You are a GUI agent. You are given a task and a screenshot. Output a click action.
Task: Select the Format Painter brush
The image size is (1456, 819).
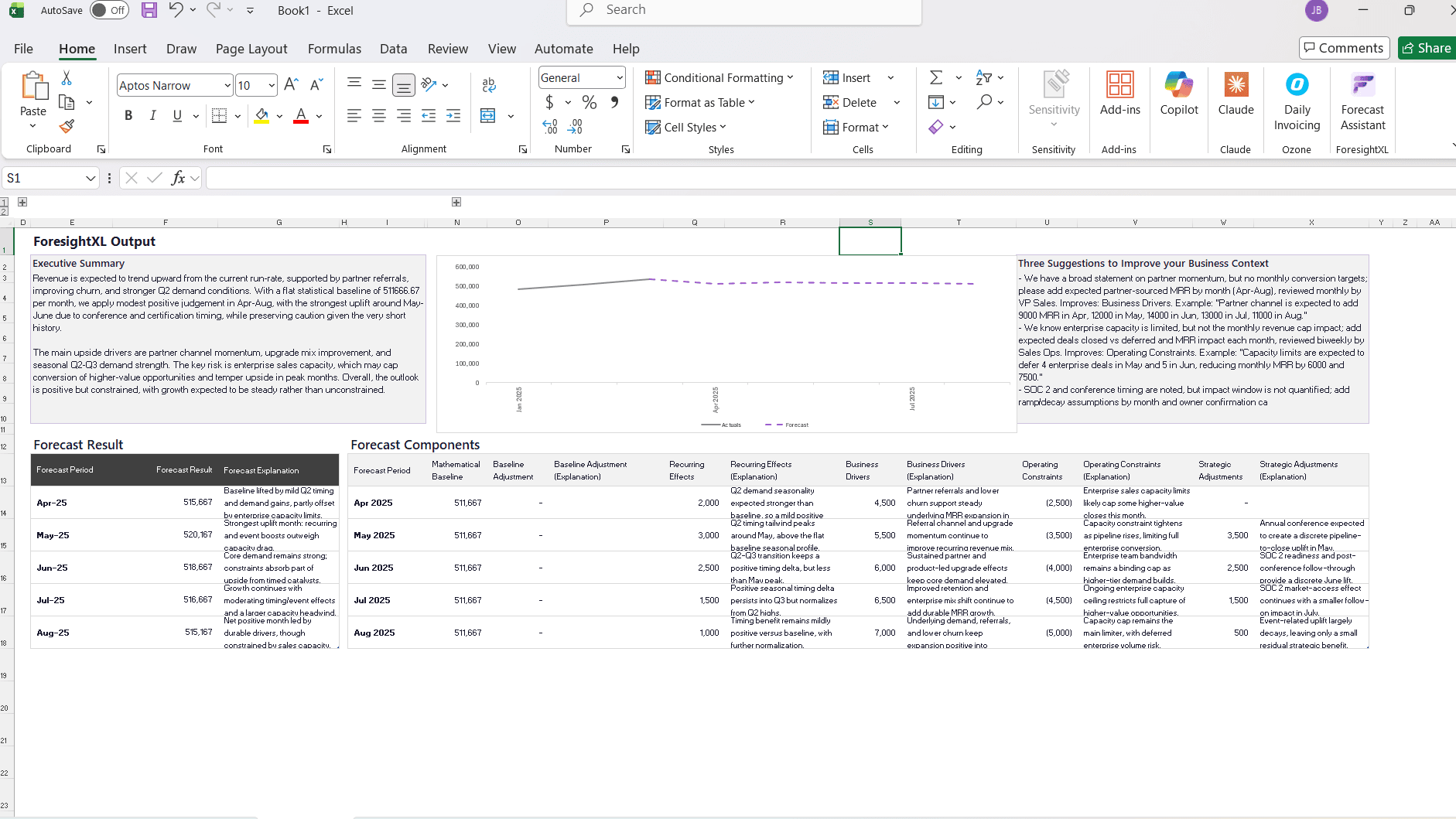[67, 126]
